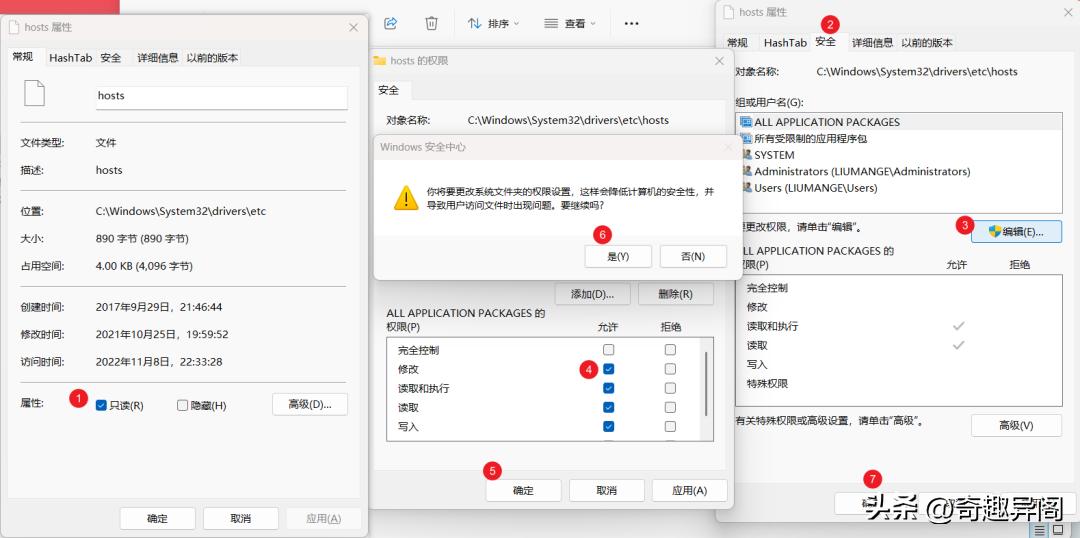Click 取消 in hosts permissions dialog

point(606,490)
